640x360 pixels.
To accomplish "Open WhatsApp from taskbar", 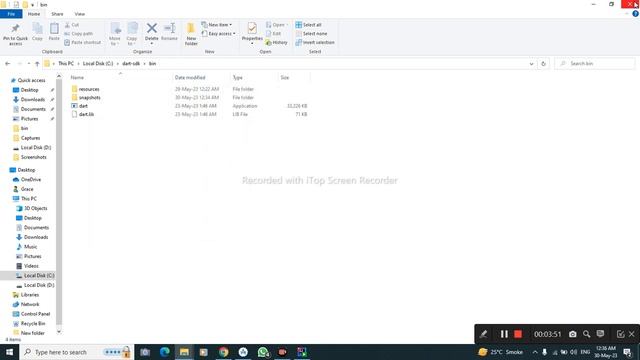I will (x=263, y=352).
